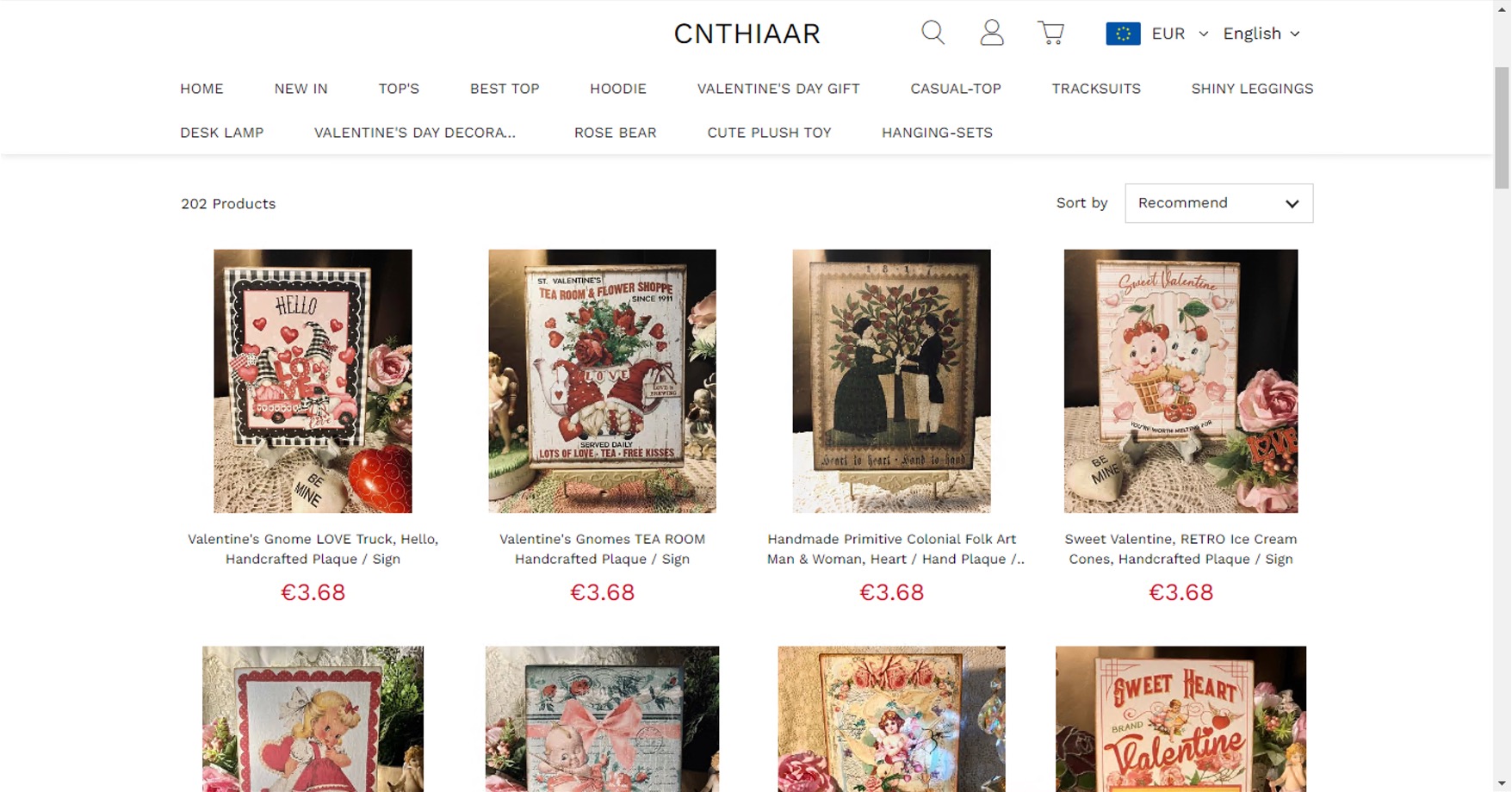Click the CNTHIAAR store logo

pos(747,34)
